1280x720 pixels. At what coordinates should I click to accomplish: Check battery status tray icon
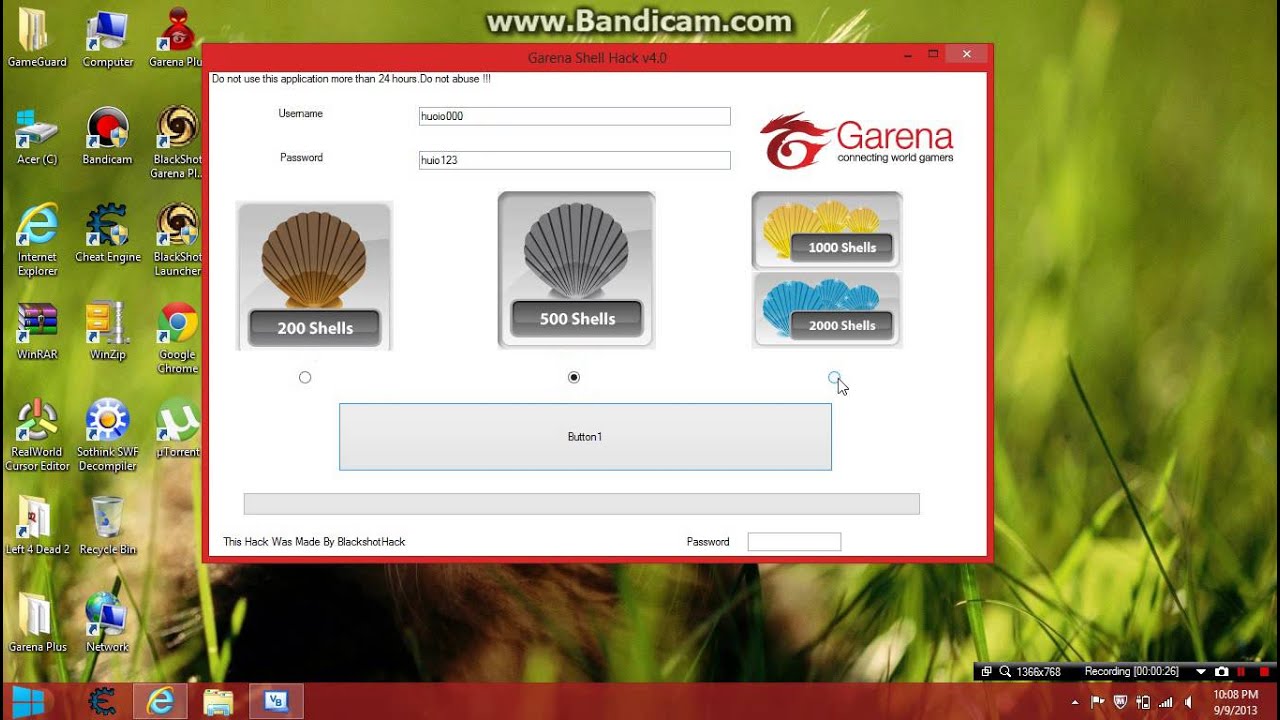tap(1143, 702)
